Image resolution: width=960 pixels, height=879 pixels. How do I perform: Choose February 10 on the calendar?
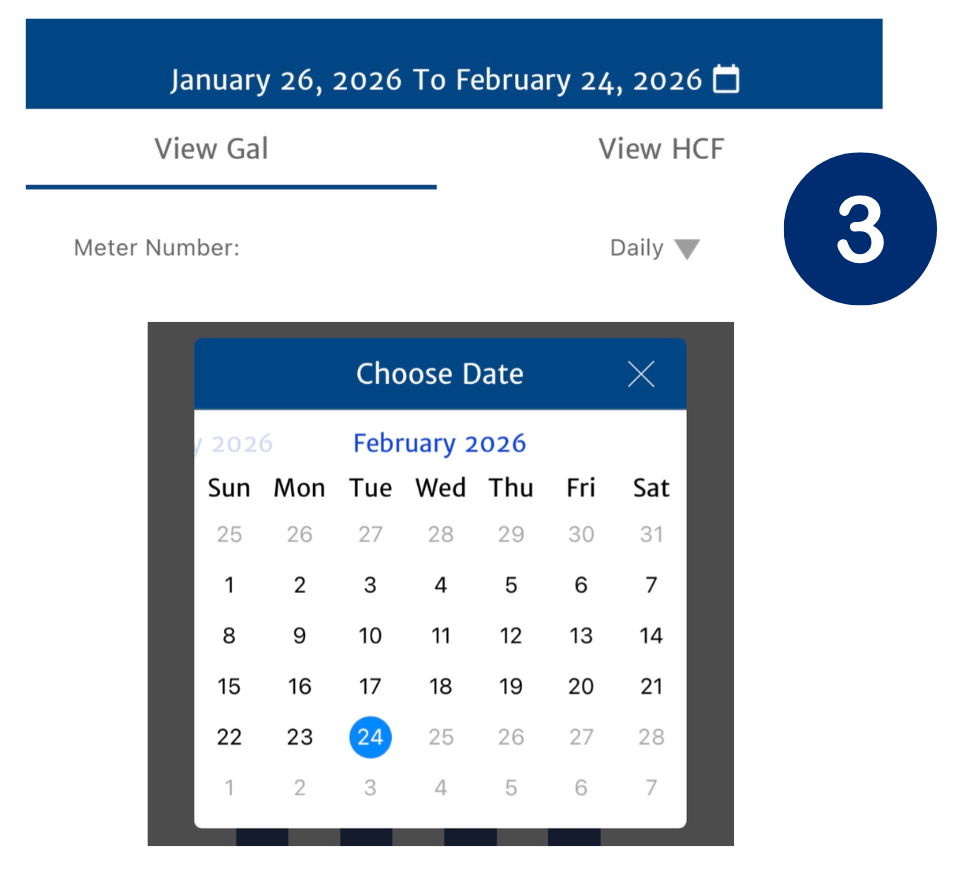pos(370,636)
